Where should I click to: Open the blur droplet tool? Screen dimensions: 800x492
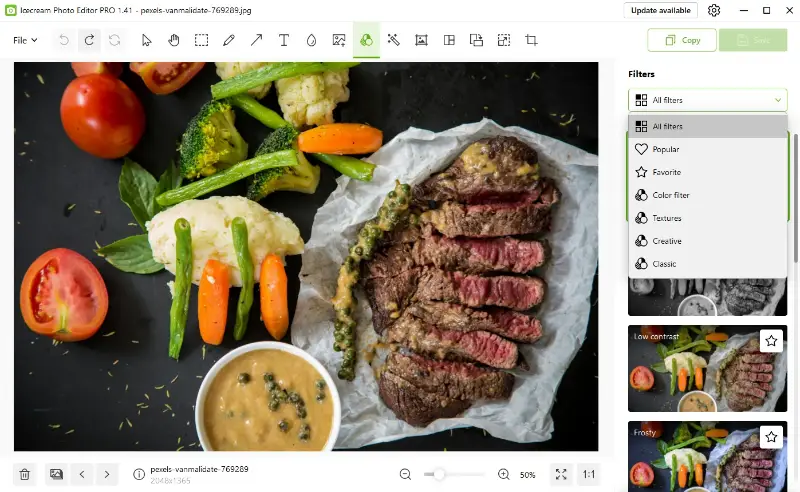[311, 40]
